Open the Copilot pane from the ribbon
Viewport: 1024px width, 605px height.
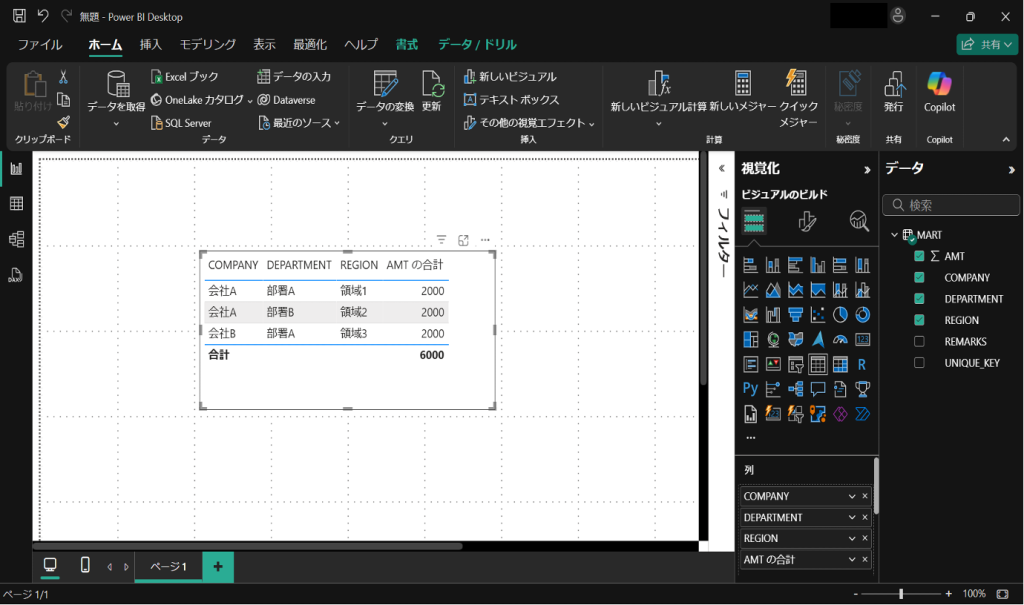939,84
